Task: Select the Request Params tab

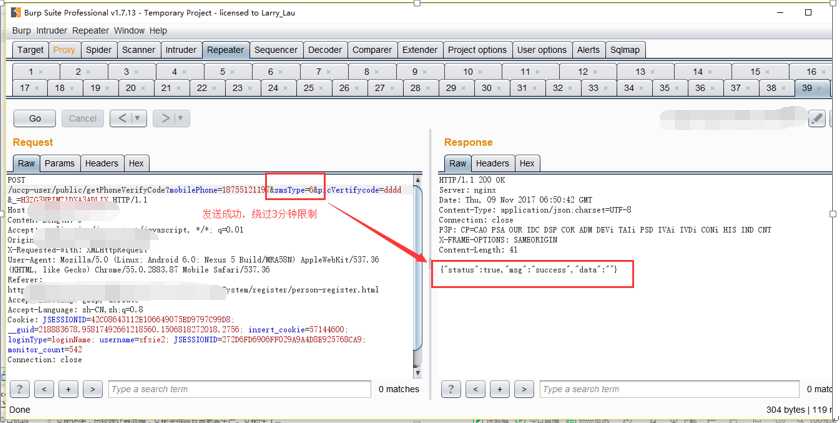Action: coord(59,163)
